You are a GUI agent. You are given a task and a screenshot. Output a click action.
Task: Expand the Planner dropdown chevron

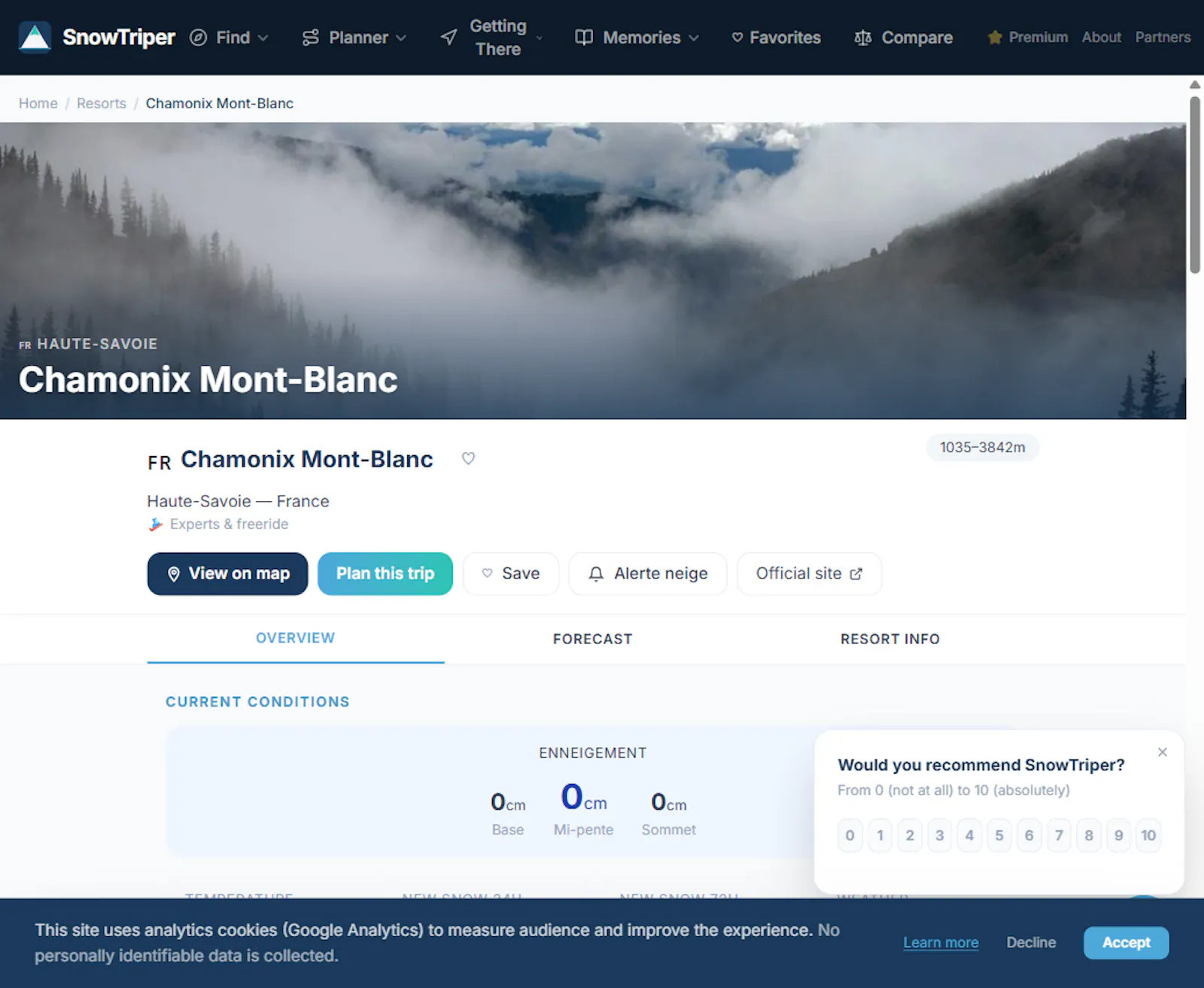pos(401,38)
